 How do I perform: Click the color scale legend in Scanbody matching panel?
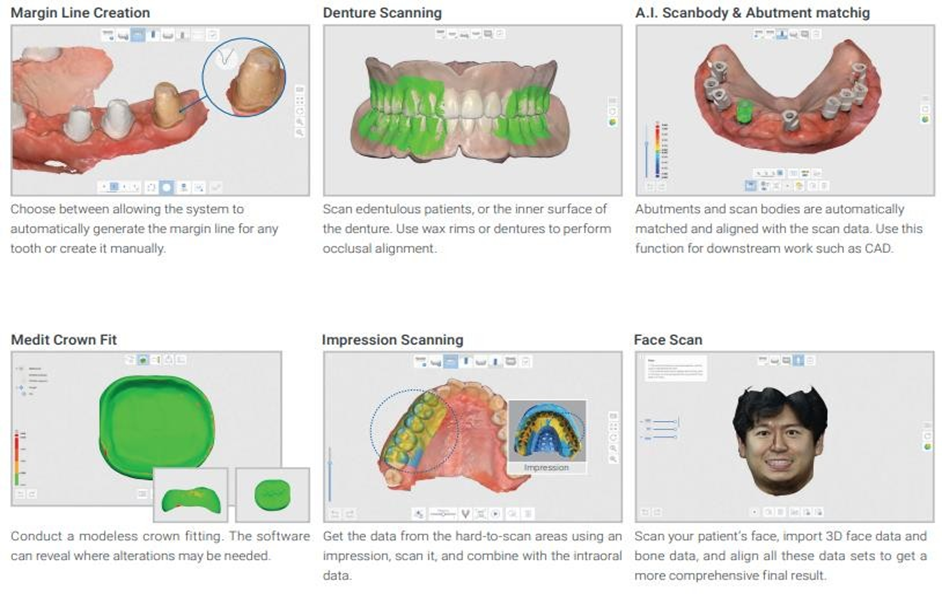[x=656, y=148]
